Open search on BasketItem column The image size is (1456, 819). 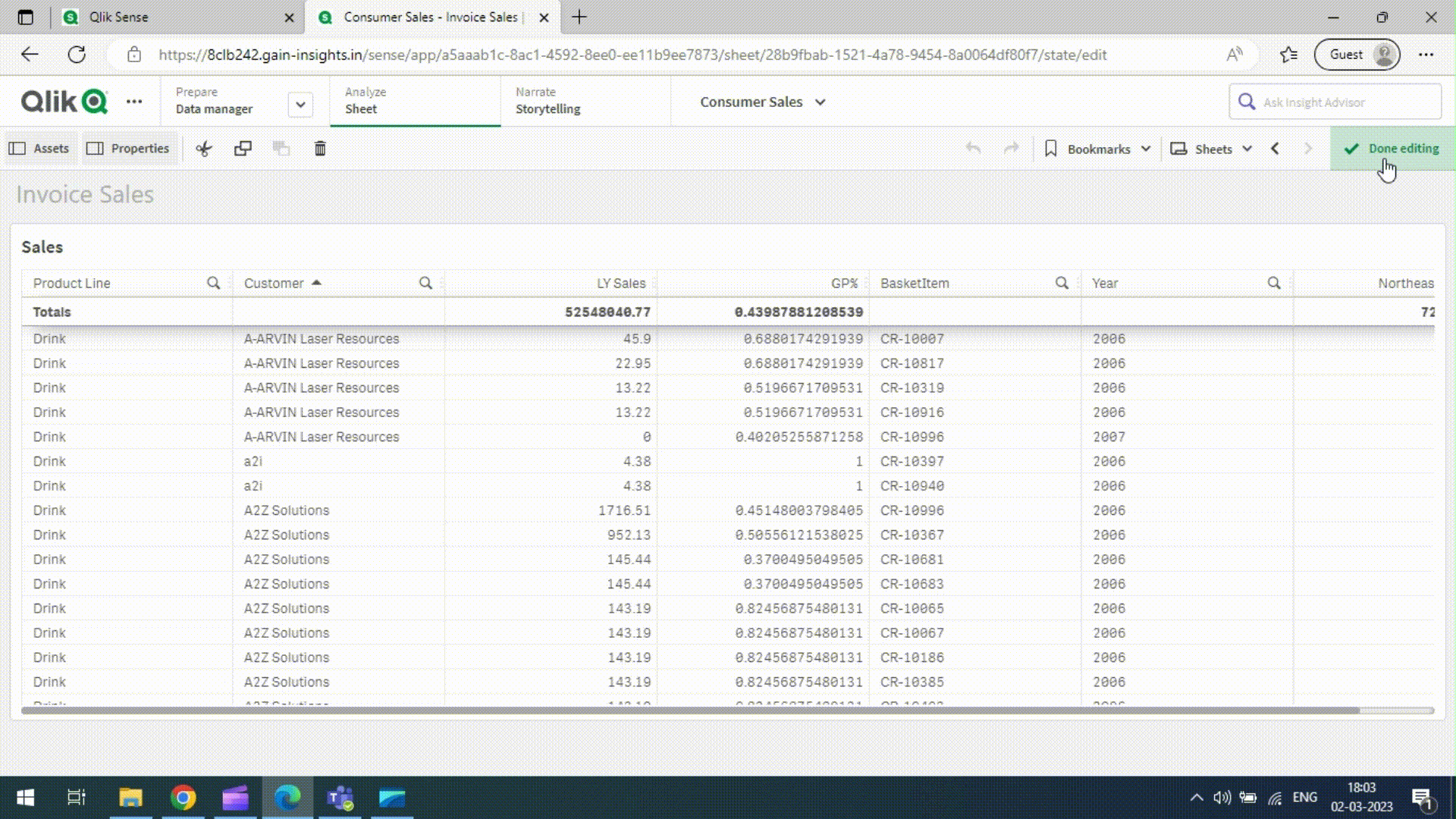coord(1062,283)
